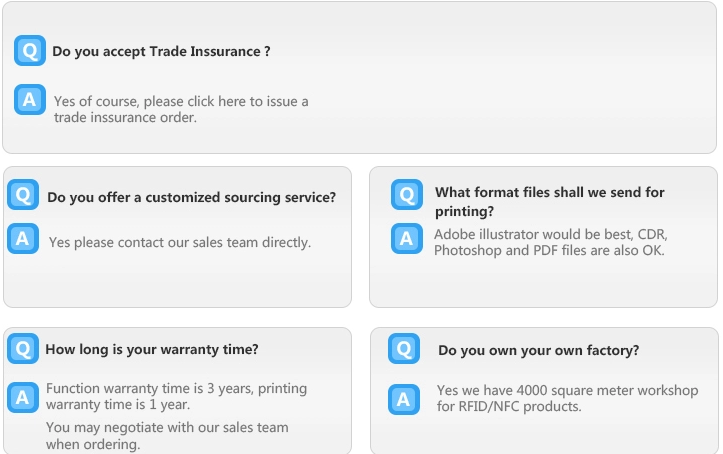Image resolution: width=723 pixels, height=454 pixels.
Task: Click Q icon for printing file format question
Action: [x=406, y=194]
